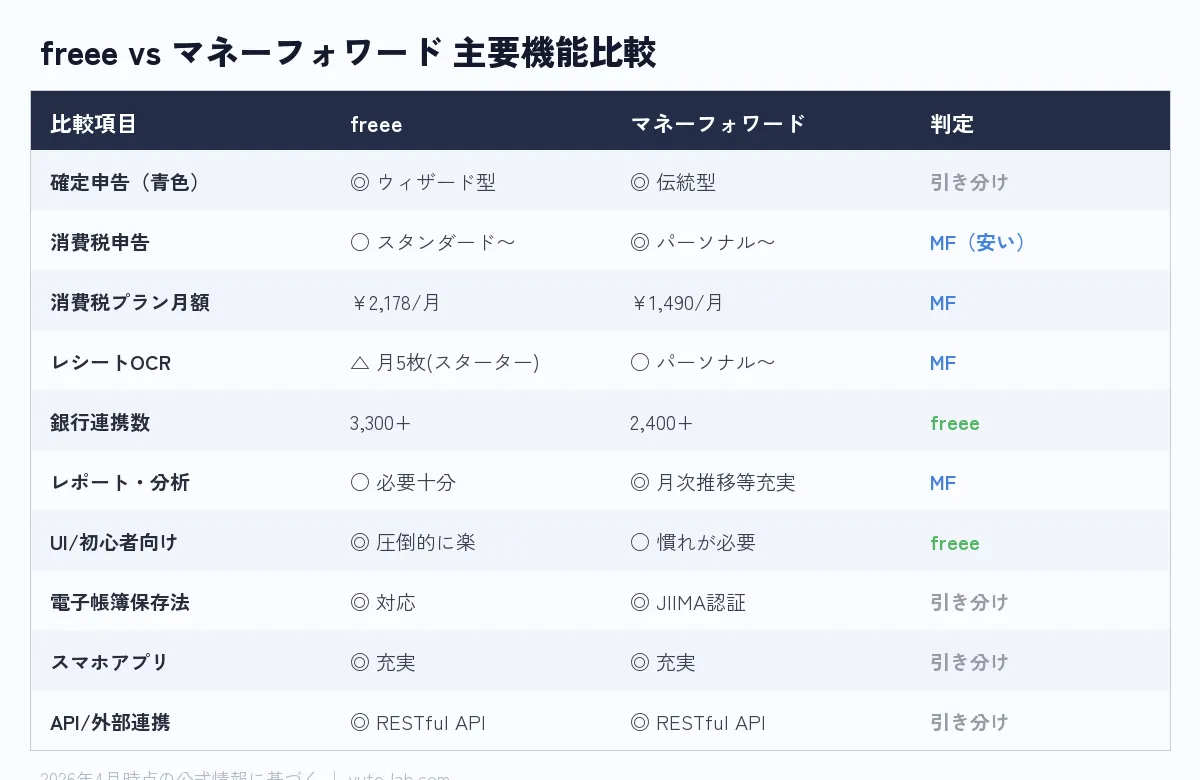The height and width of the screenshot is (780, 1200).
Task: Click the blue MF verdict for レポート・分析
Action: [x=942, y=482]
